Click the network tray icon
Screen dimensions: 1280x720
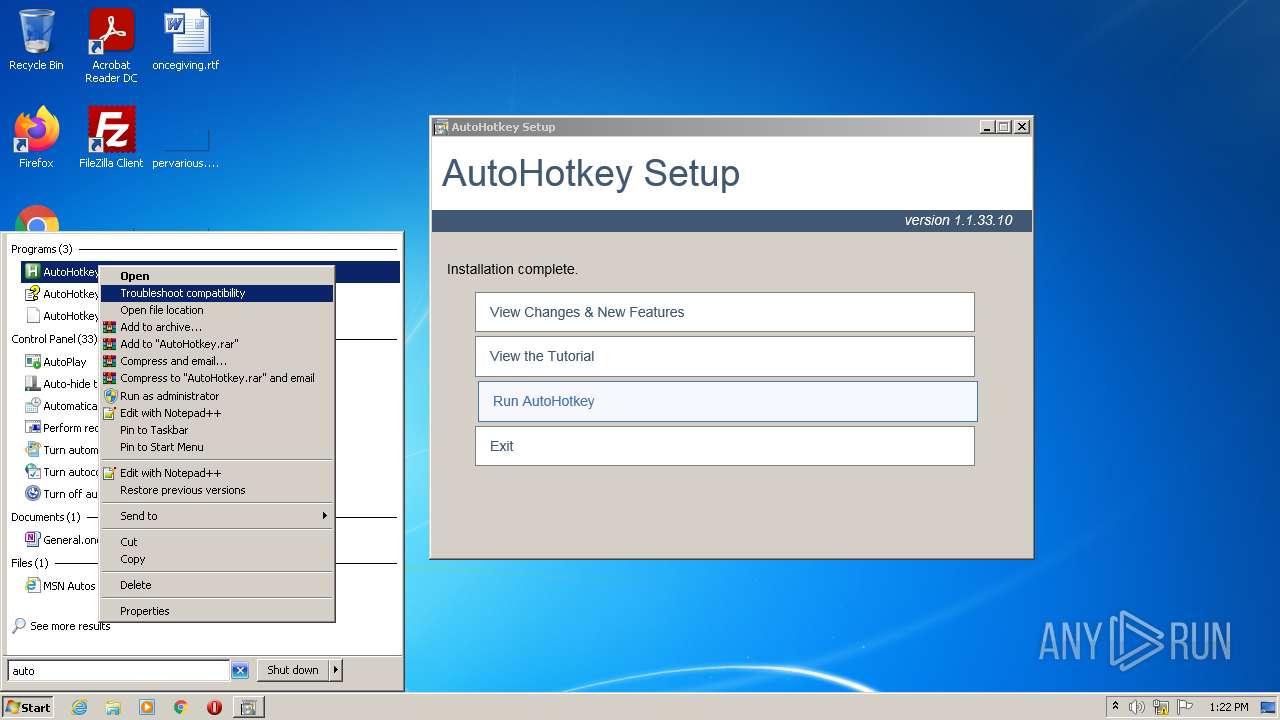pyautogui.click(x=1161, y=707)
